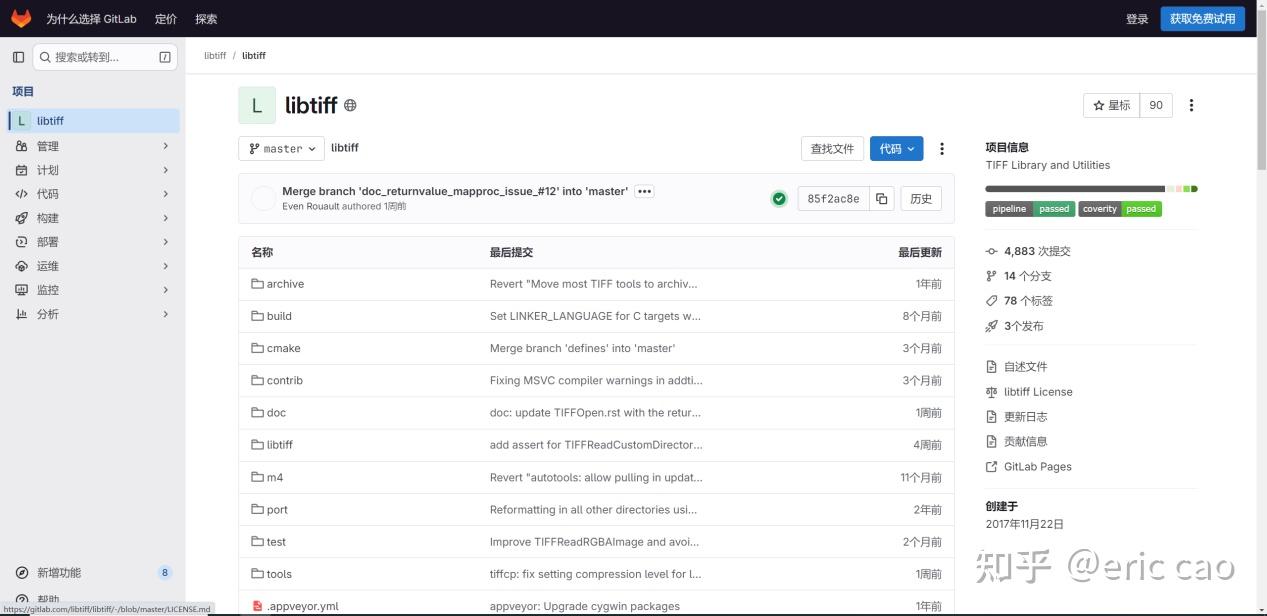Image resolution: width=1267 pixels, height=616 pixels.
Task: Click 获取免费试用 button
Action: coord(1202,19)
